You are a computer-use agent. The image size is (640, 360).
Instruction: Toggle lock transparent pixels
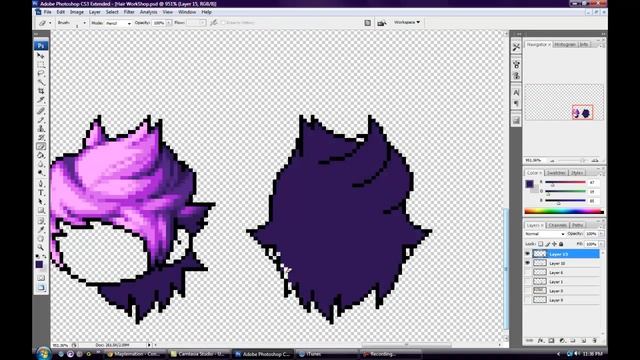coord(540,244)
